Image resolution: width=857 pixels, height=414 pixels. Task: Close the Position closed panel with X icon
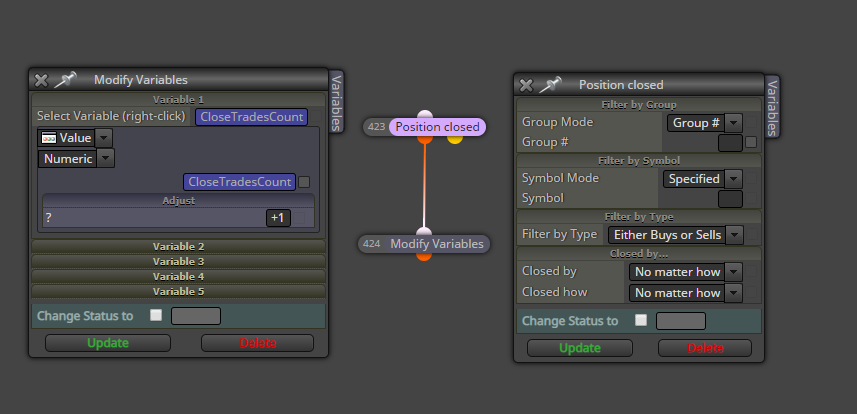526,85
